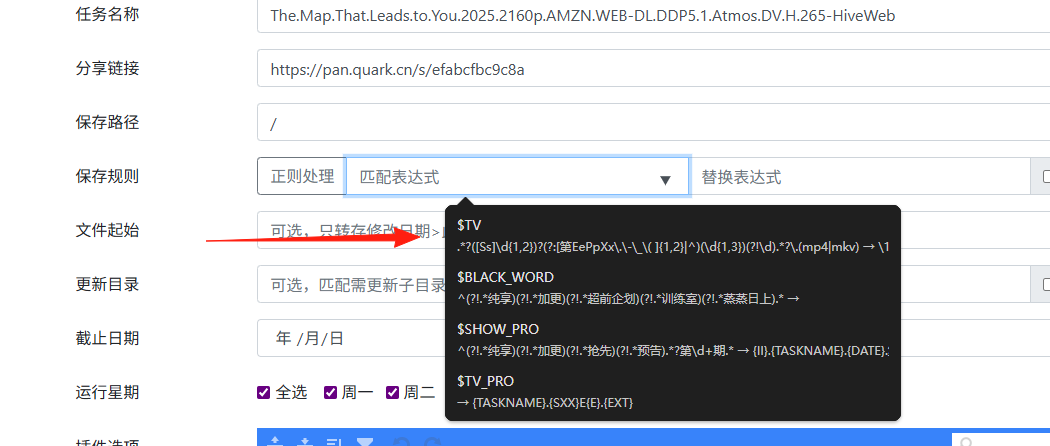The width and height of the screenshot is (1050, 446).
Task: Click the 截止日期 label
Action: [x=107, y=338]
